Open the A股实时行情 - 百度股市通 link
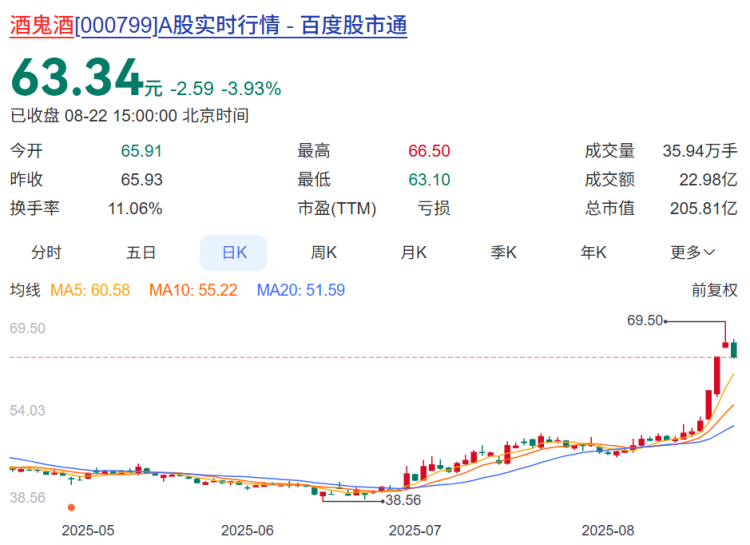Viewport: 750px width, 545px height. pyautogui.click(x=282, y=25)
